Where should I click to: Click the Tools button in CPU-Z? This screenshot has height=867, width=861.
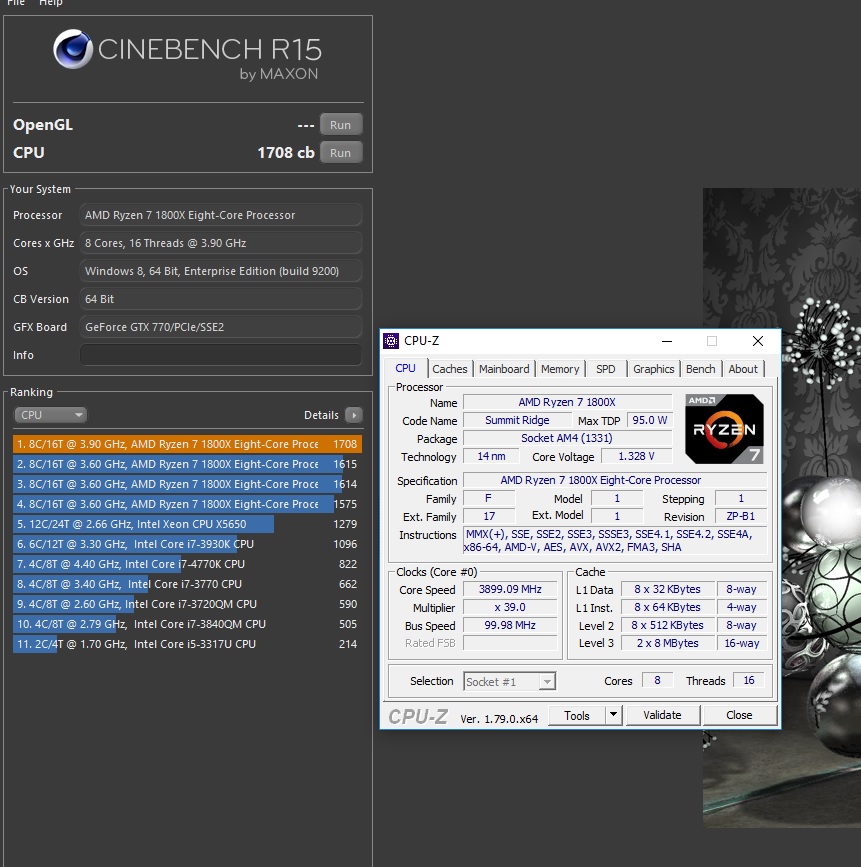coord(577,715)
